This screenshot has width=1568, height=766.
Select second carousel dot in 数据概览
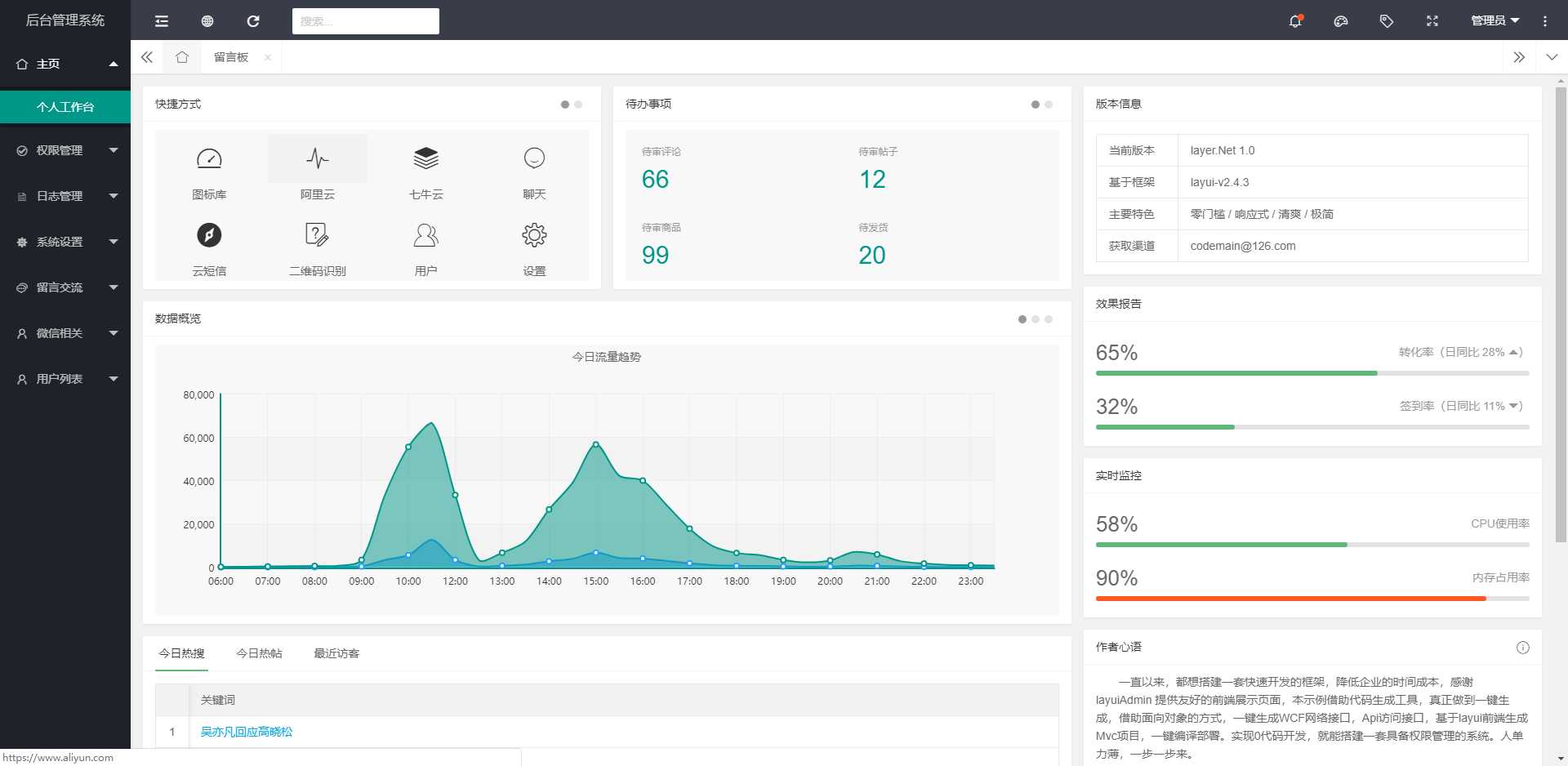click(x=1036, y=319)
